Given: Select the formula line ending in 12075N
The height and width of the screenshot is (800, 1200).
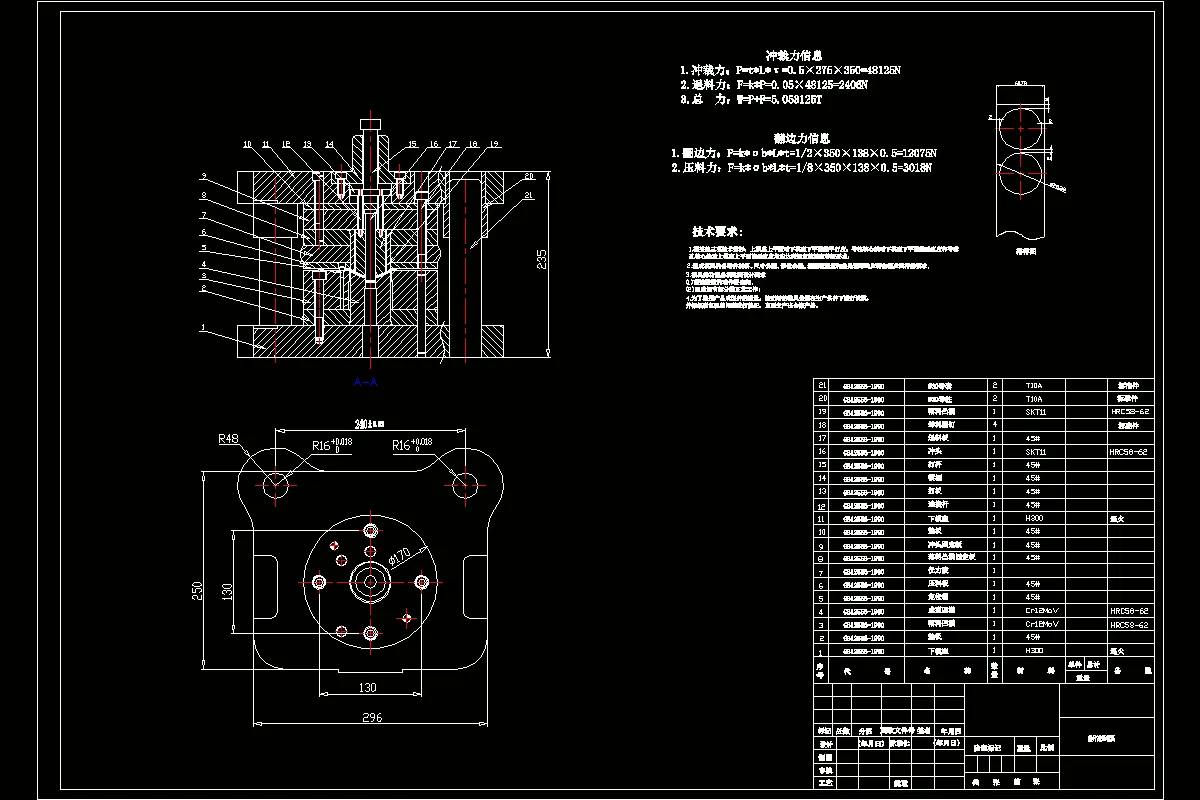Looking at the screenshot, I should click(x=804, y=153).
